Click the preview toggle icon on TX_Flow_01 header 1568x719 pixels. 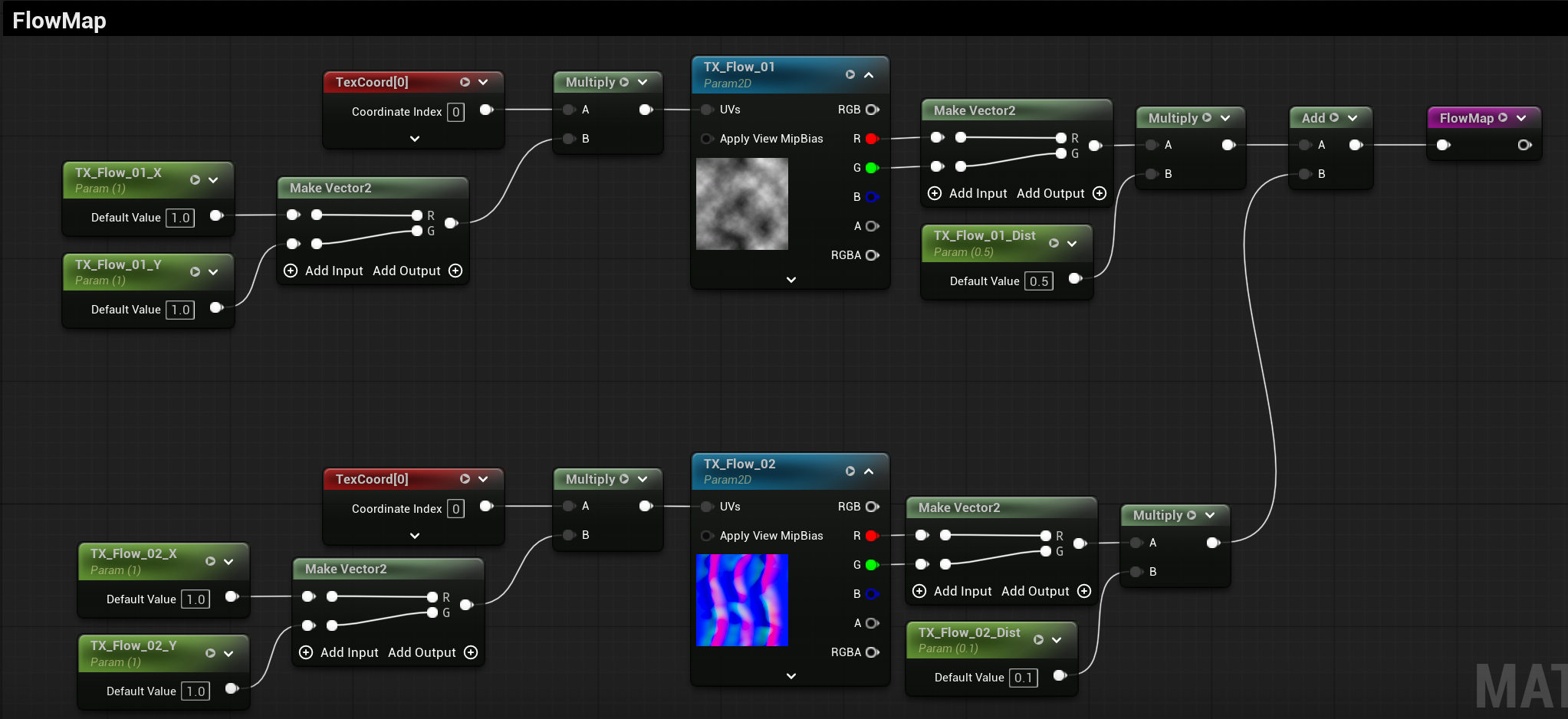(x=850, y=74)
